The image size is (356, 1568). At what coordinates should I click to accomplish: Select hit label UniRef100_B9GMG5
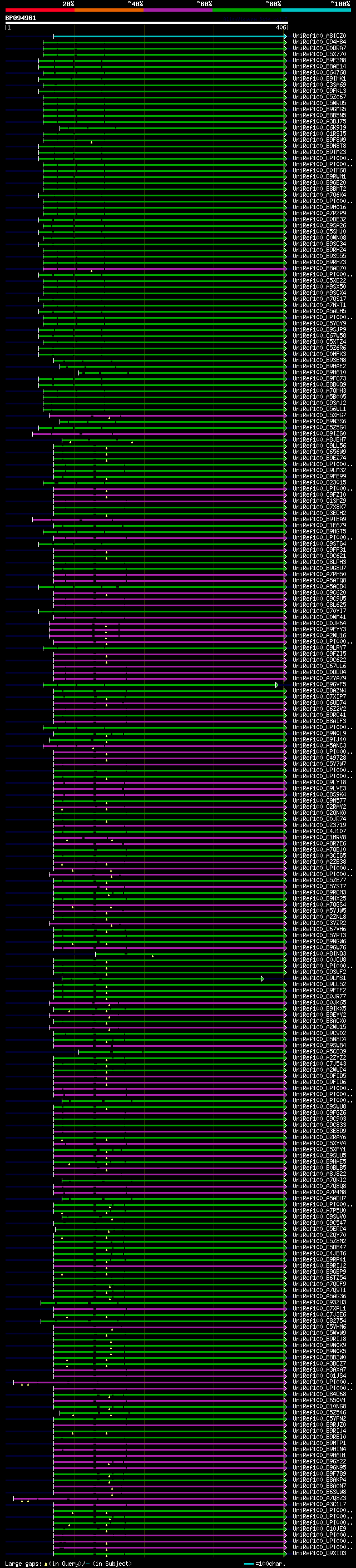[319, 109]
